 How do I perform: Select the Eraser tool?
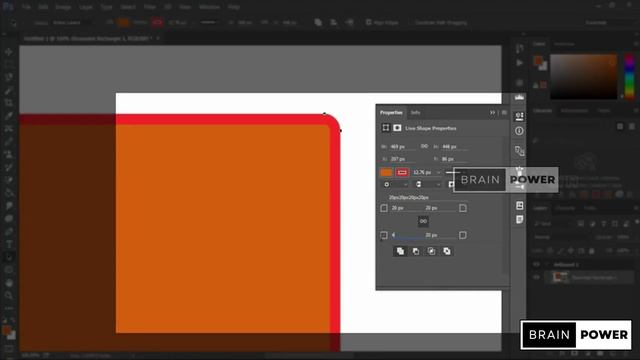[x=9, y=180]
